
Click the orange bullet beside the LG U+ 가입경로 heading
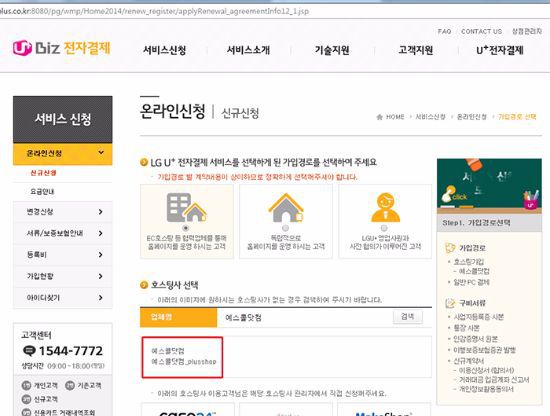144,162
